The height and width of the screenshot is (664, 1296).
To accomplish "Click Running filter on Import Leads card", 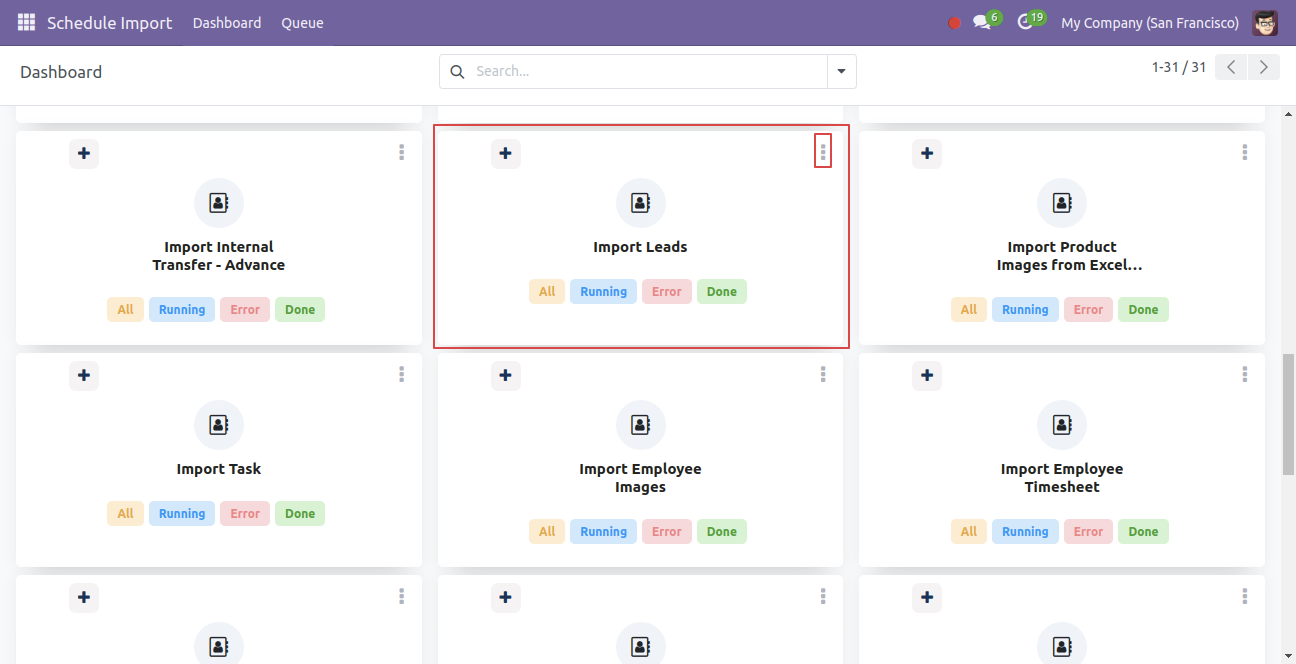I will click(604, 292).
